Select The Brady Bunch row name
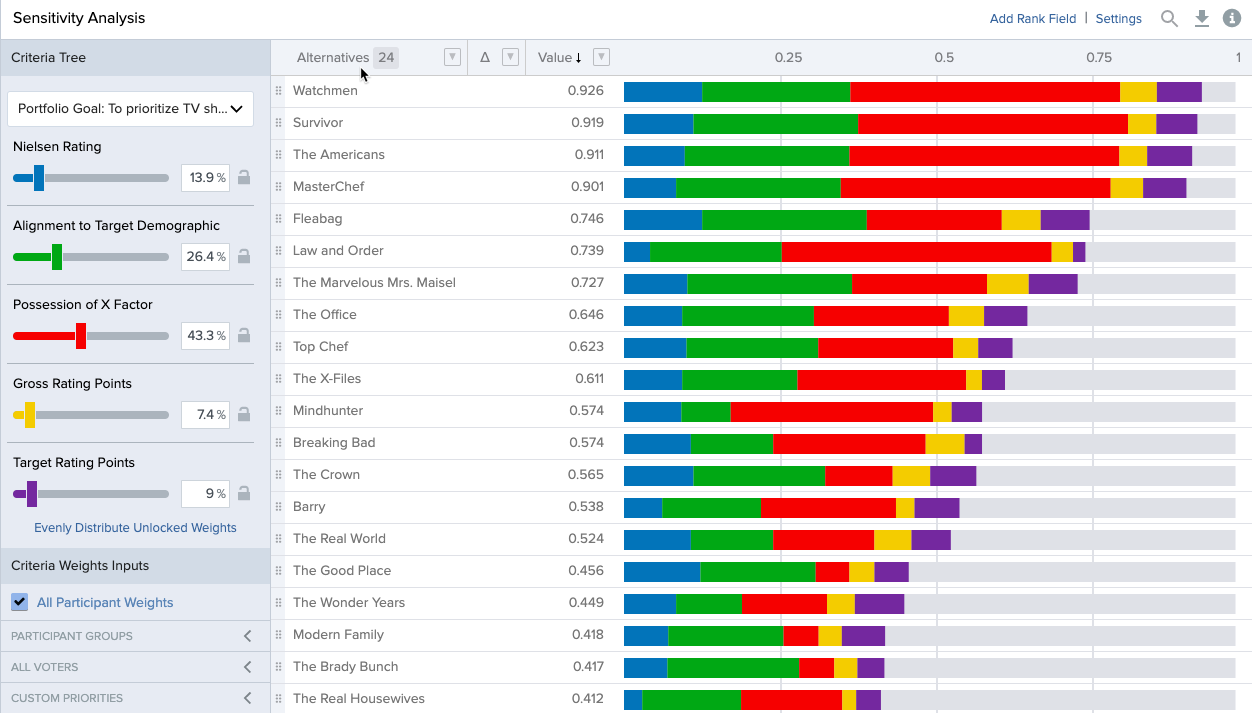The height and width of the screenshot is (713, 1252). (x=346, y=667)
